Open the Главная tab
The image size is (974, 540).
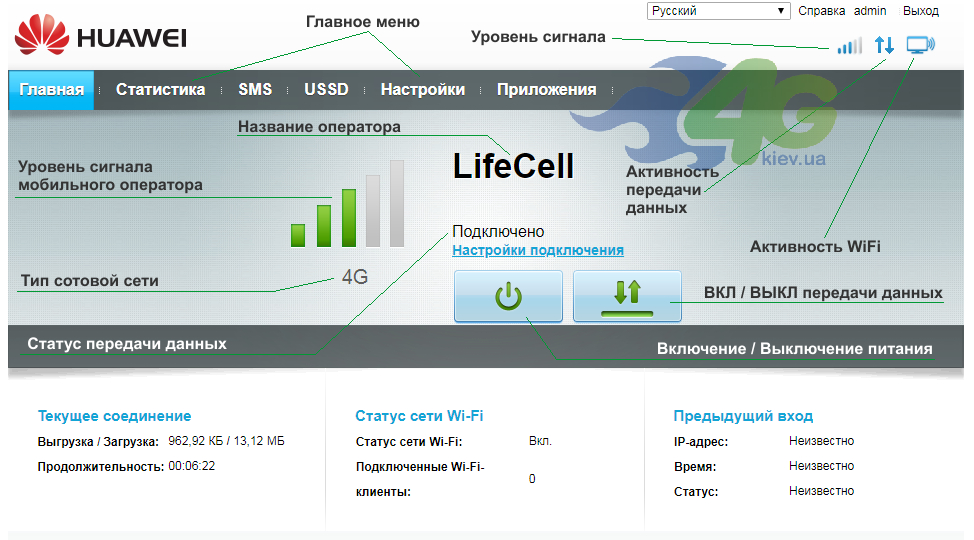pos(51,90)
